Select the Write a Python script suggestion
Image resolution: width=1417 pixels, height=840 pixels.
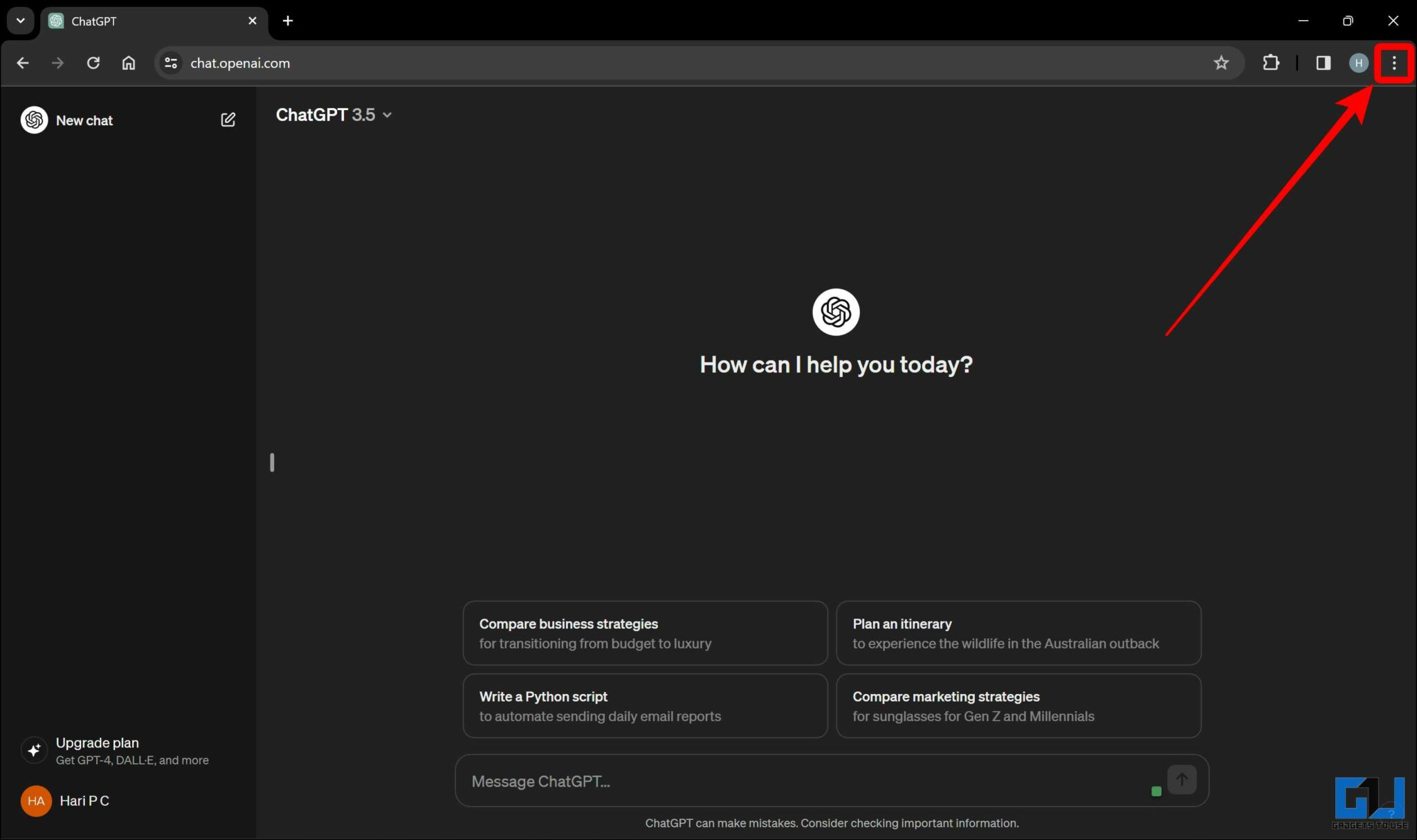click(x=644, y=705)
